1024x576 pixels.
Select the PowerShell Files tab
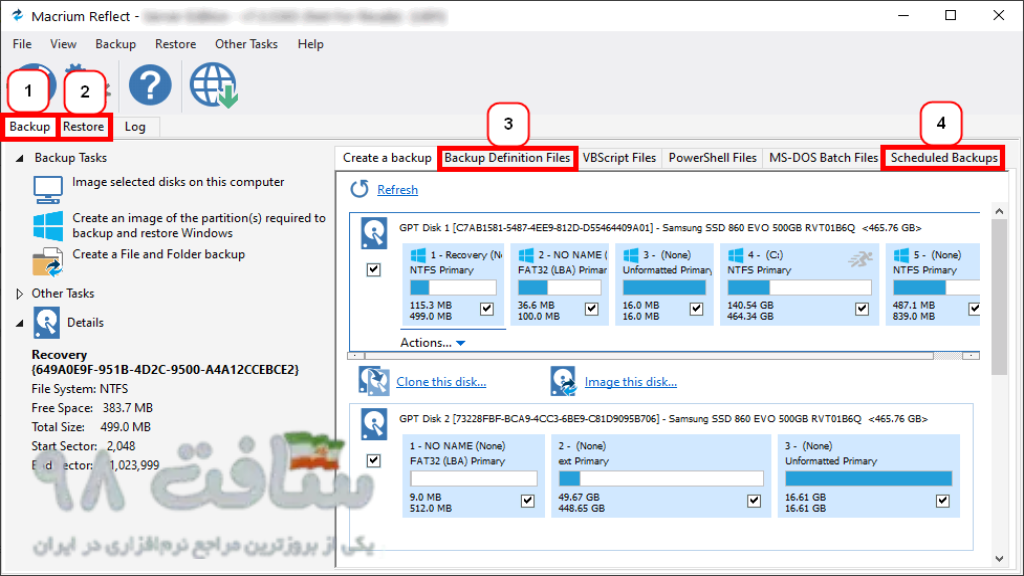(x=712, y=158)
